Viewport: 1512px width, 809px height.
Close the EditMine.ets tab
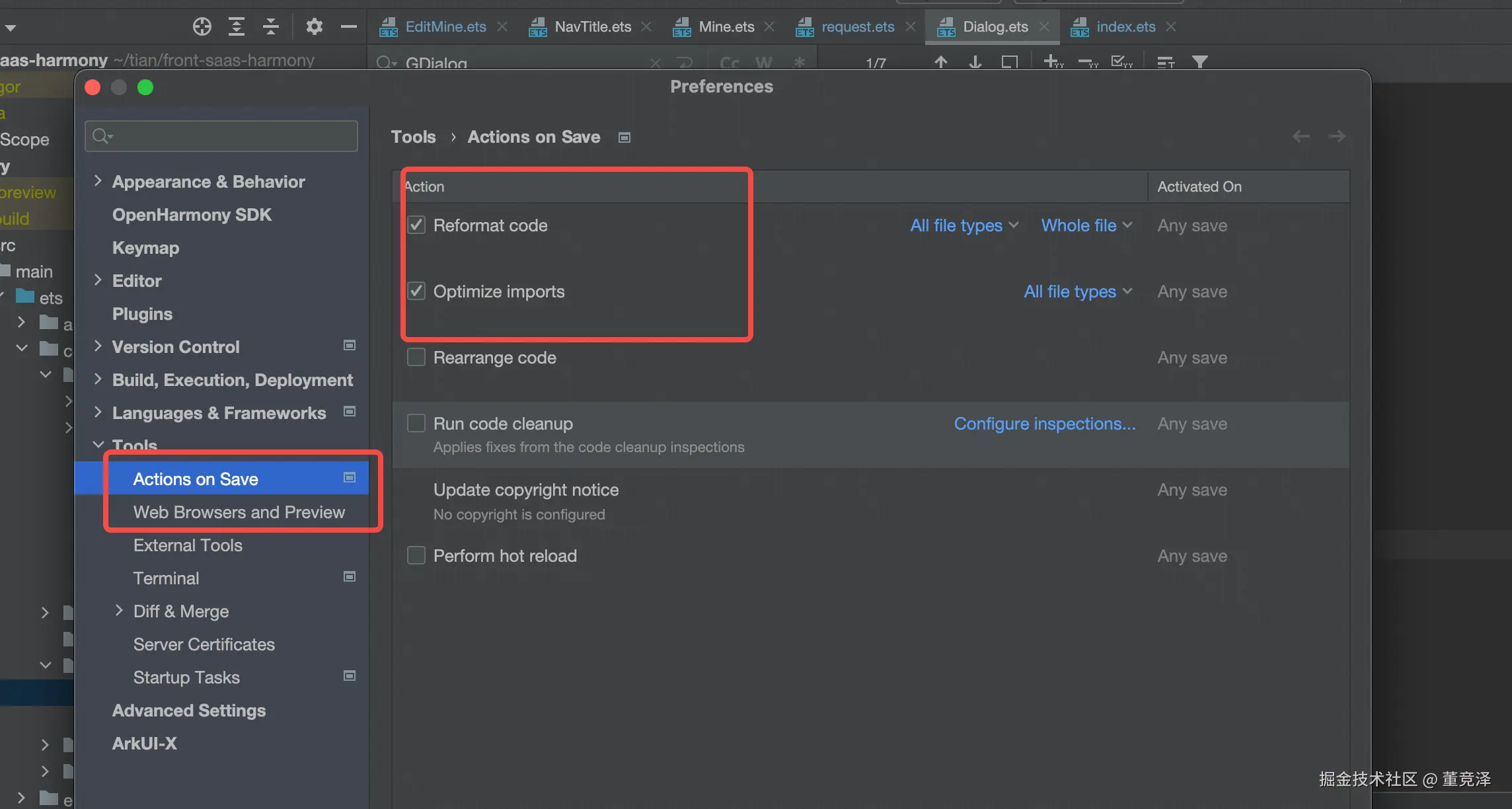[x=502, y=26]
